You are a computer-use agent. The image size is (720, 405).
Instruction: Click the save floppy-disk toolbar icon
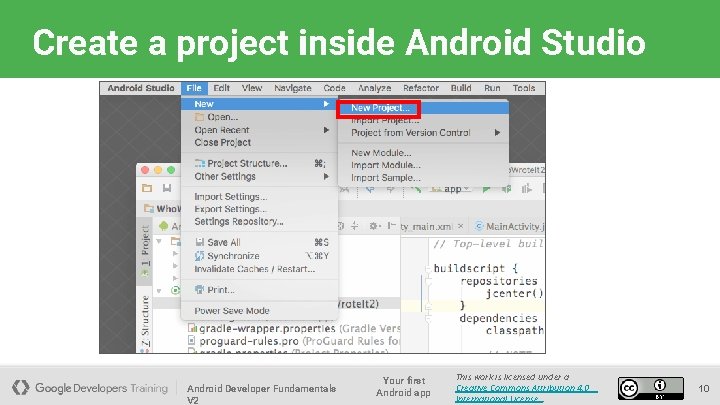167,188
